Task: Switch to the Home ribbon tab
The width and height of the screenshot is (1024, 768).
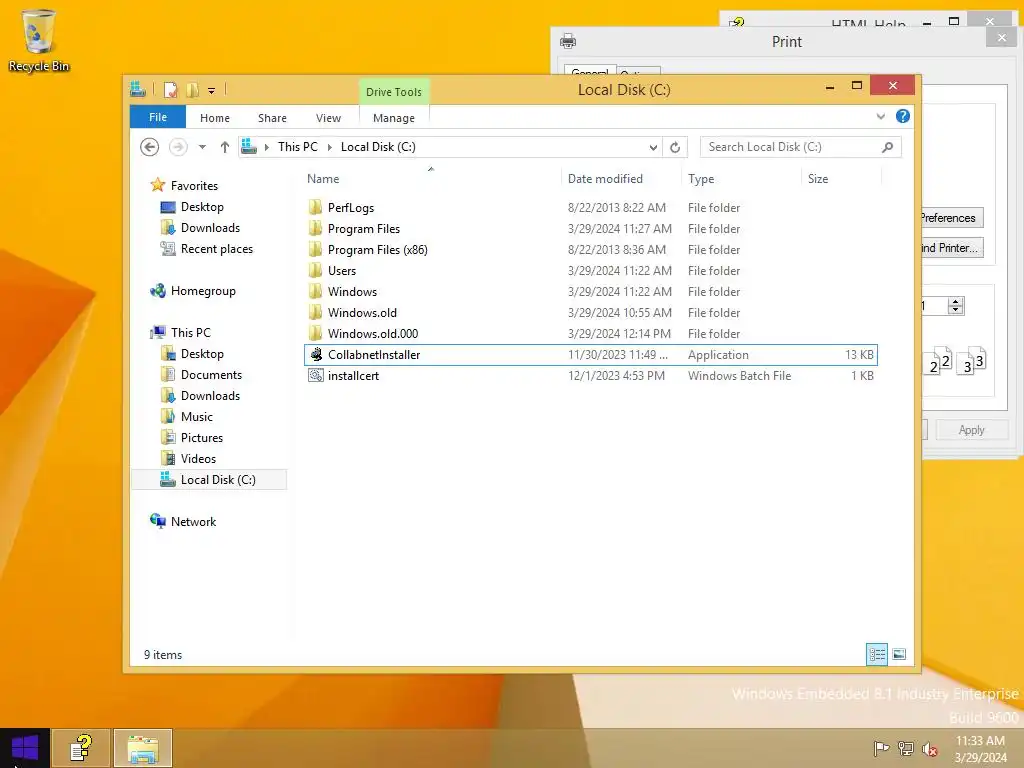Action: tap(215, 118)
